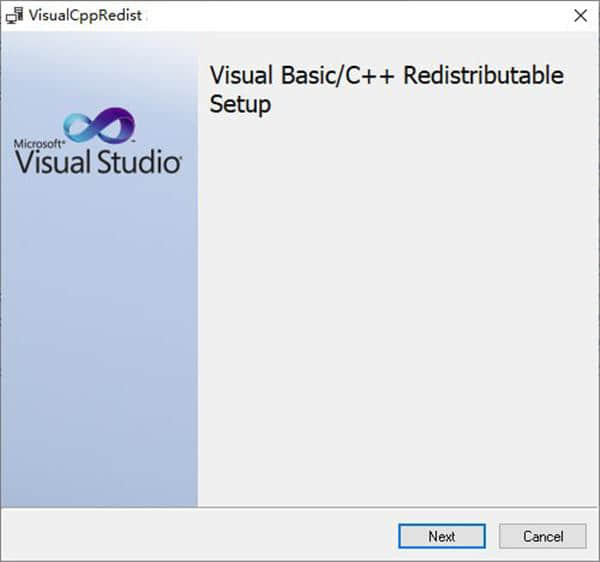Close the VisualCppRedist setup window

point(580,15)
